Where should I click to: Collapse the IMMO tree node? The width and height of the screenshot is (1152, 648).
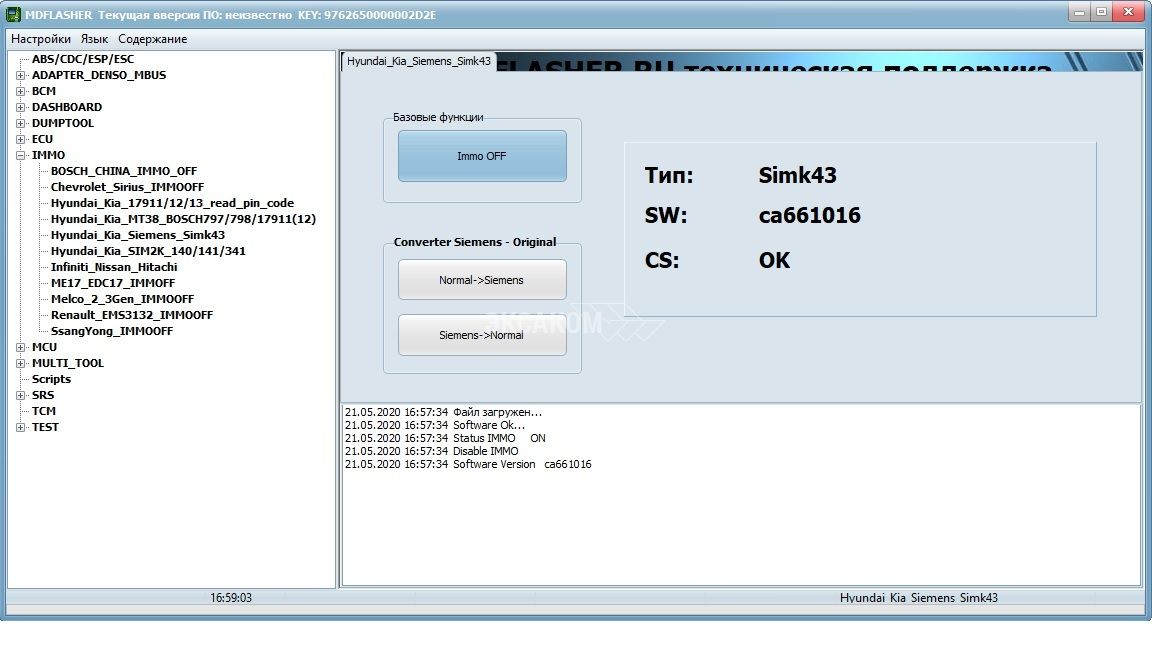tap(21, 155)
